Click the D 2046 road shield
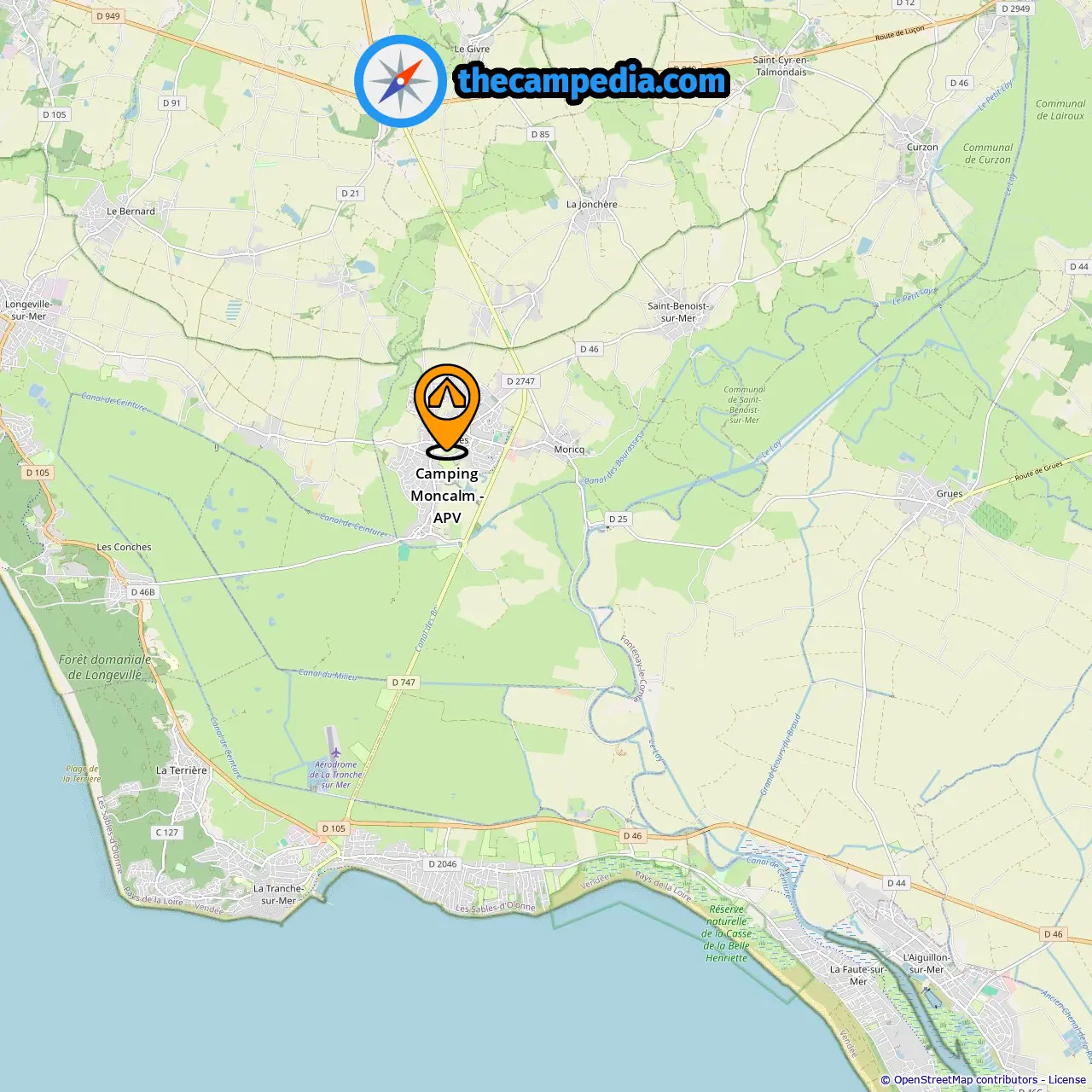The image size is (1092, 1092). (443, 864)
